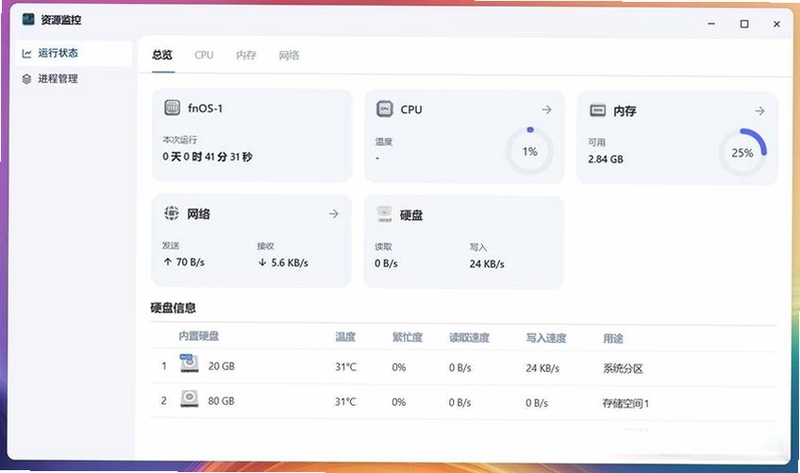The image size is (800, 473).
Task: Select the 20 GB disk row label
Action: point(221,366)
